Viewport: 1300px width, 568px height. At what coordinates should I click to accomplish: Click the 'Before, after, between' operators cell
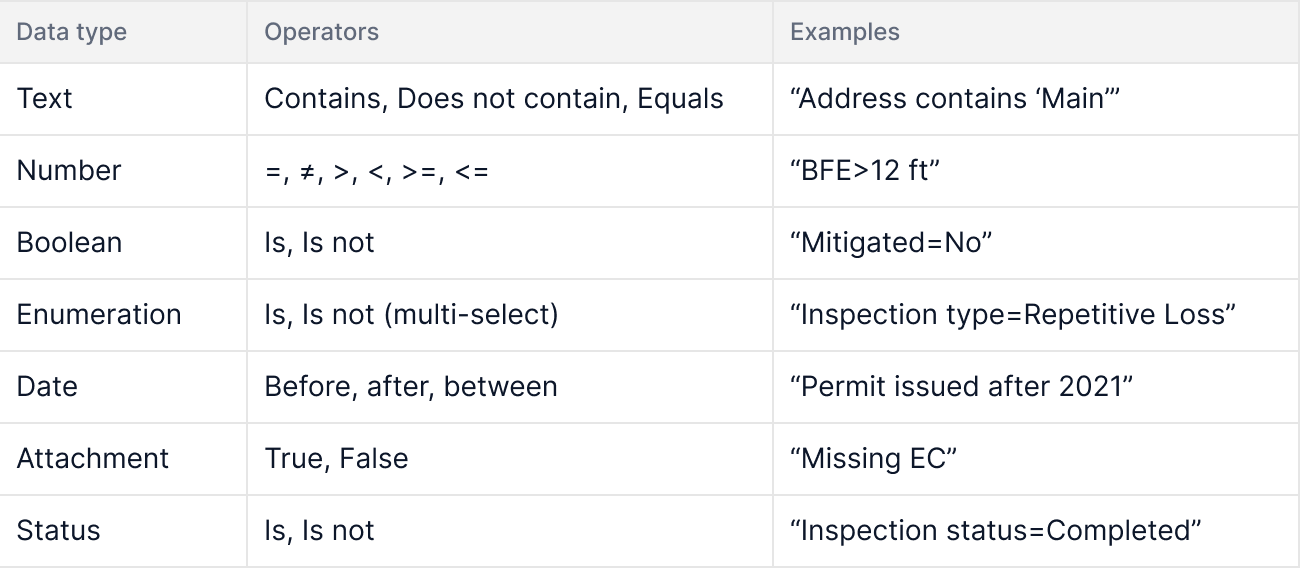click(x=411, y=387)
